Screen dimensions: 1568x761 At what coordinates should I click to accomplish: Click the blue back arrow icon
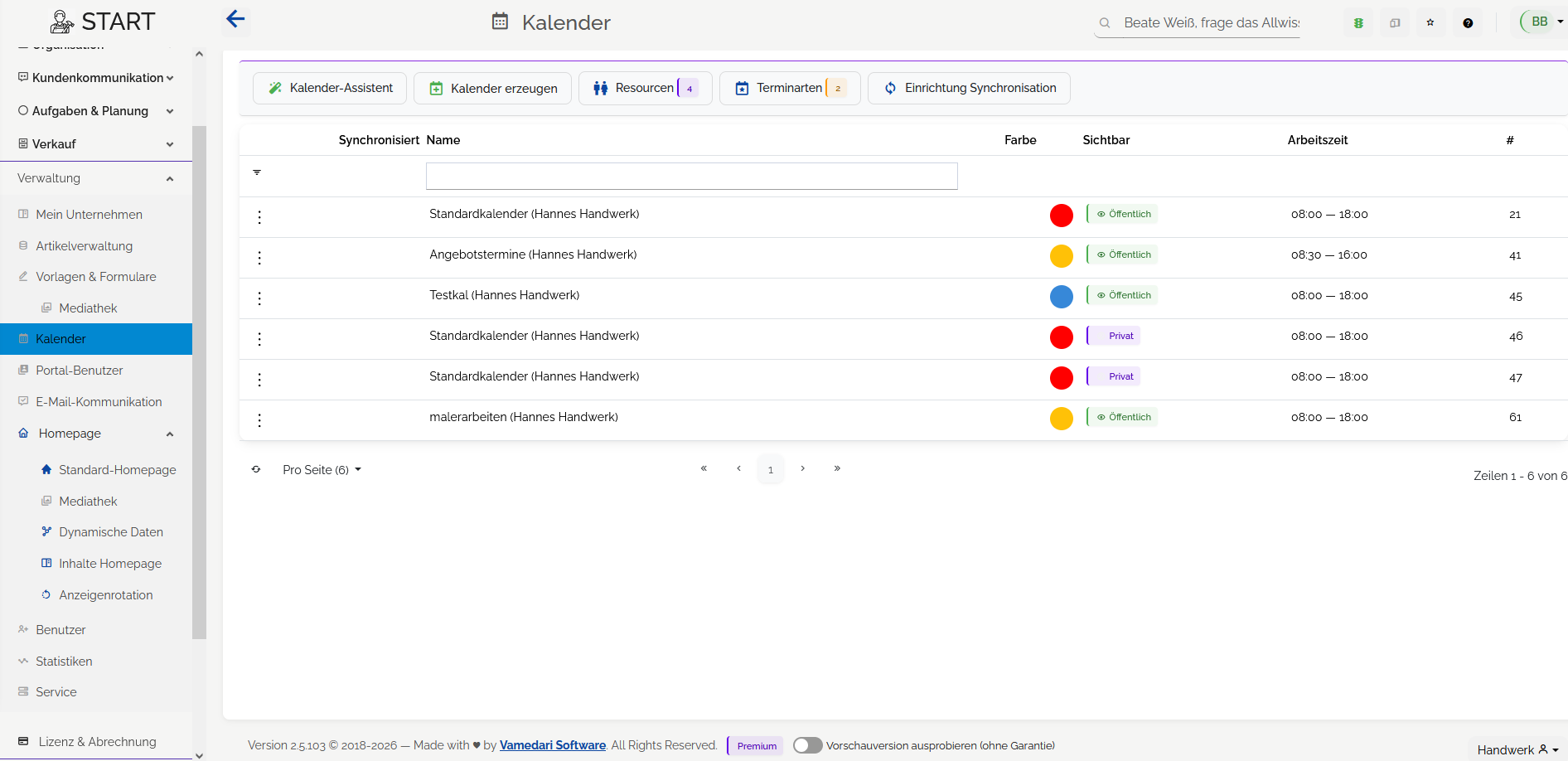235,19
